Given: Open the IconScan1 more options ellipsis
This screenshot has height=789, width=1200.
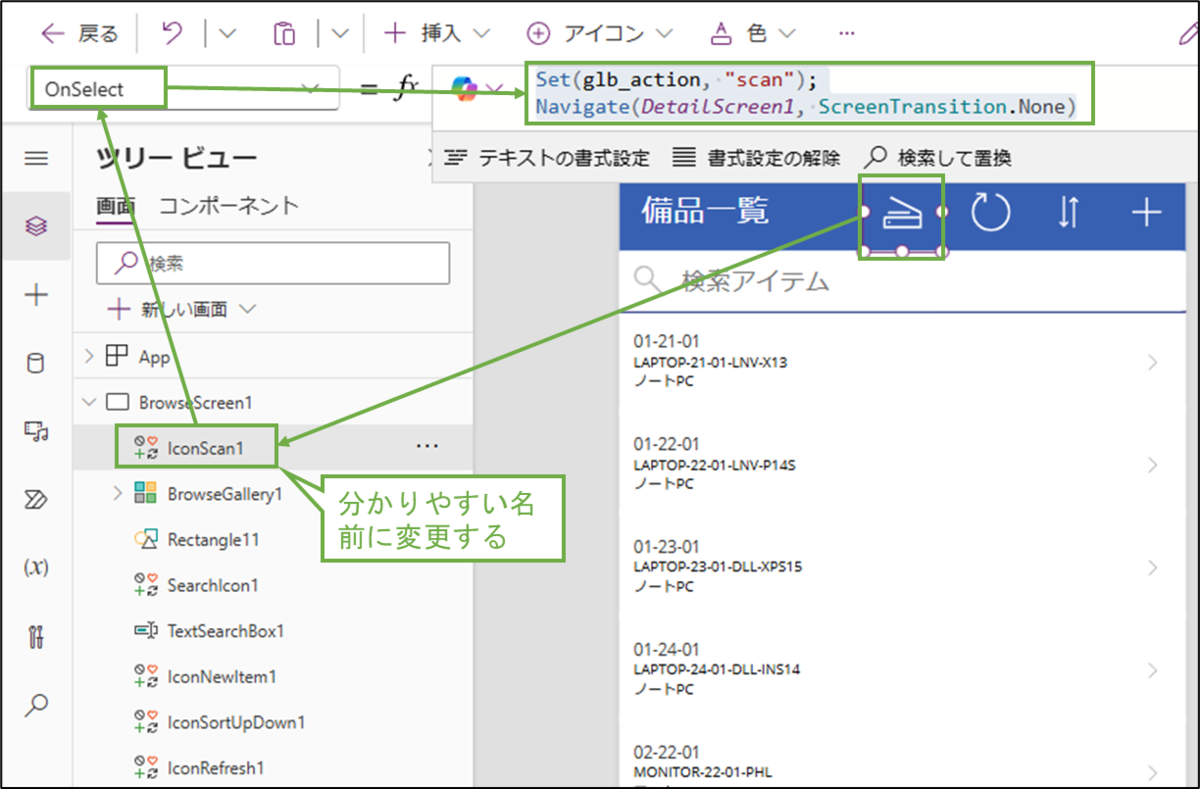Looking at the screenshot, I should click(x=427, y=447).
